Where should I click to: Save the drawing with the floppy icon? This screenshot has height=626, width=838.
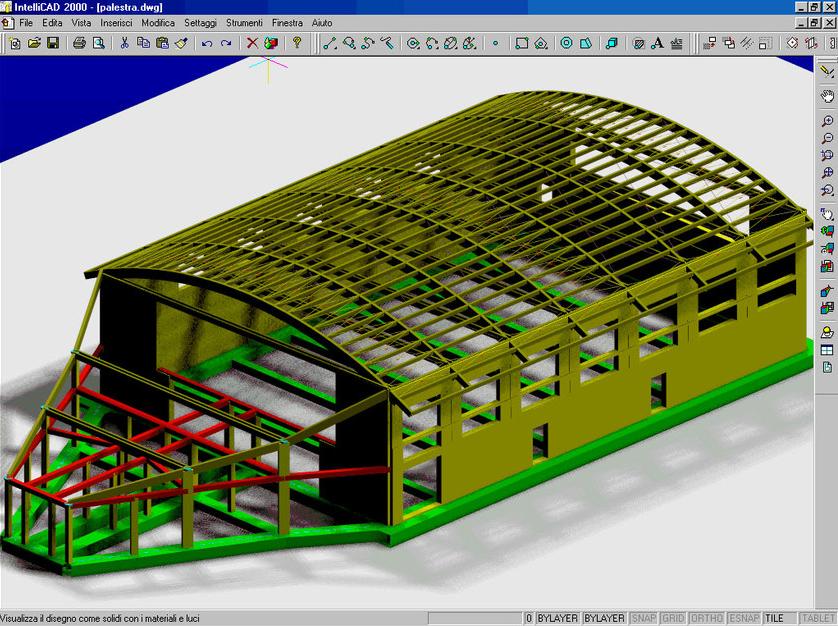52,43
